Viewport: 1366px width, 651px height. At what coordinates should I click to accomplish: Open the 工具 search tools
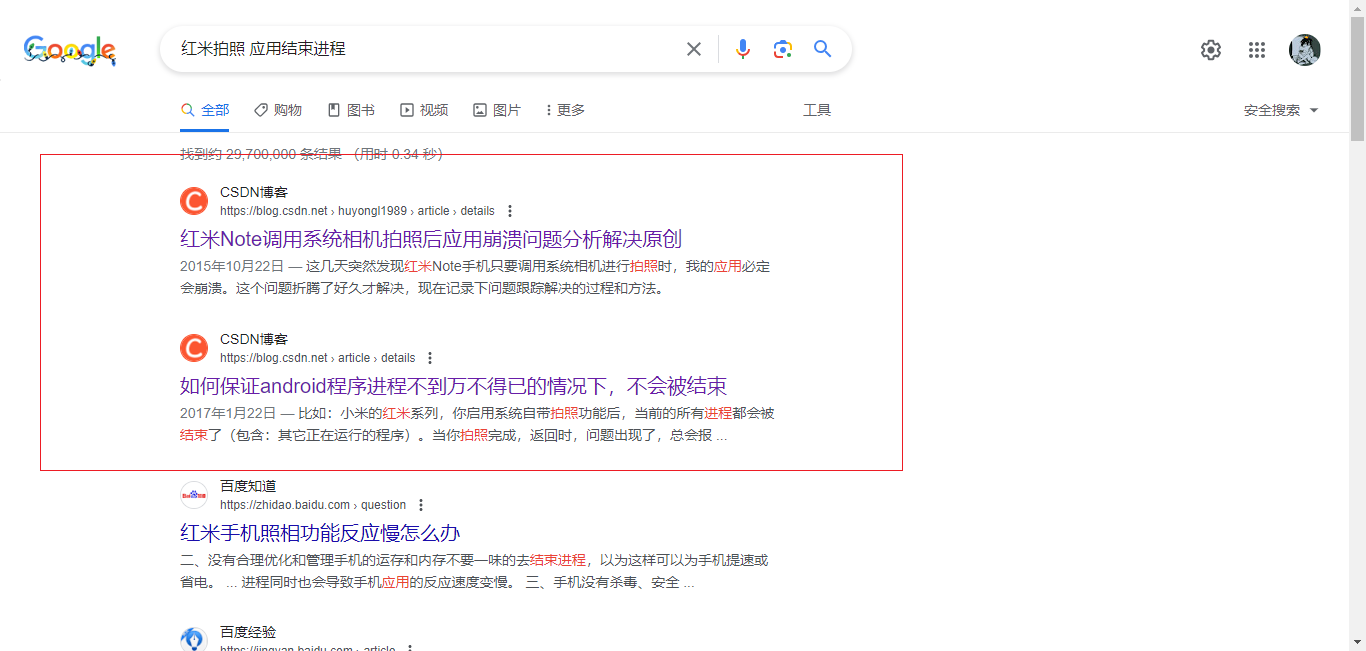pyautogui.click(x=817, y=110)
